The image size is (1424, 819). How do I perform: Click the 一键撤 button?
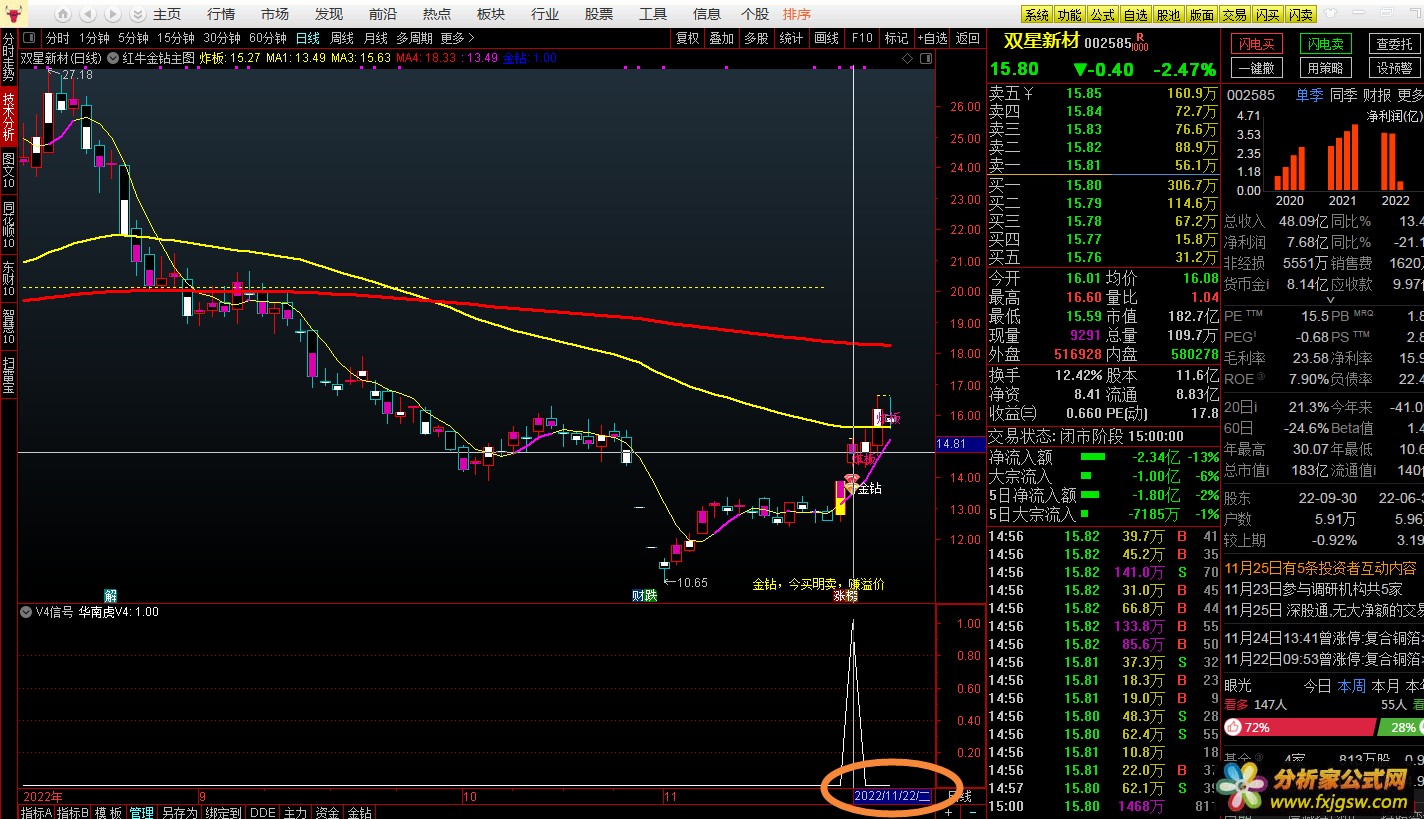1256,68
